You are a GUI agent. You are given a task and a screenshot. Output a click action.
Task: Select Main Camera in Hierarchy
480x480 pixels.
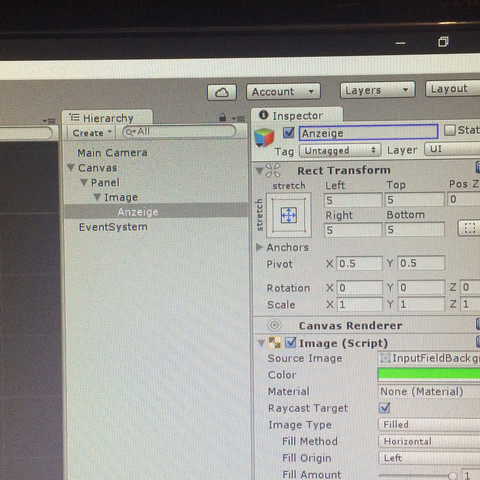click(112, 153)
